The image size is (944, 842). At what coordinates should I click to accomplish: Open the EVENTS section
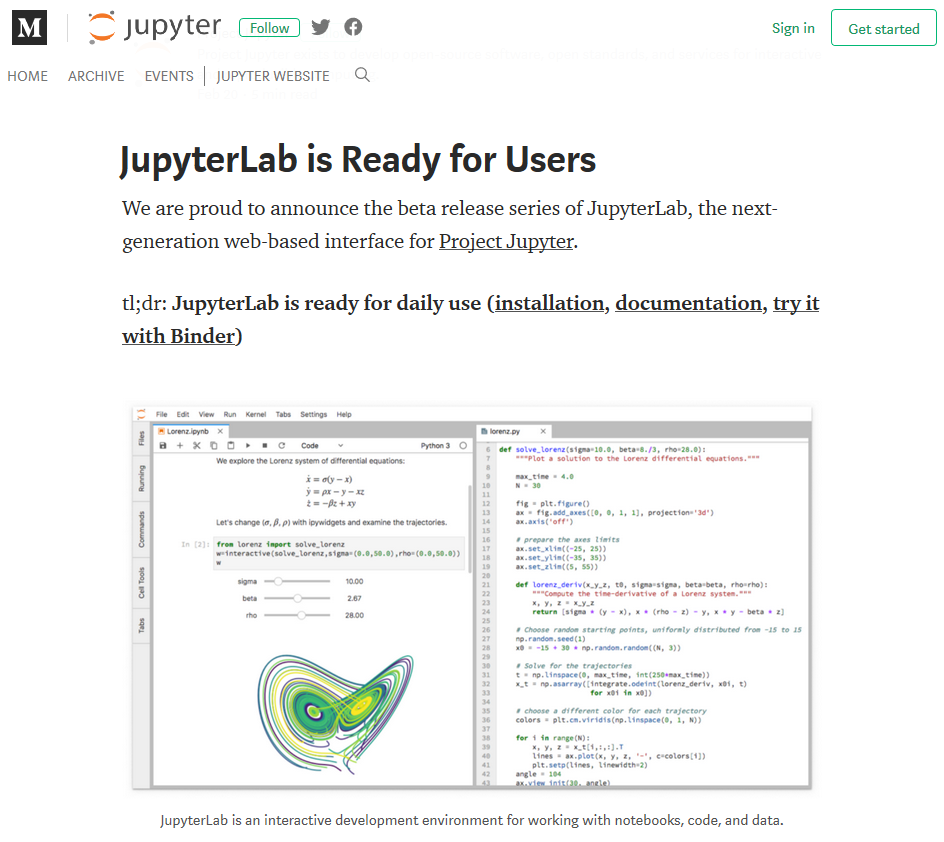coord(169,76)
